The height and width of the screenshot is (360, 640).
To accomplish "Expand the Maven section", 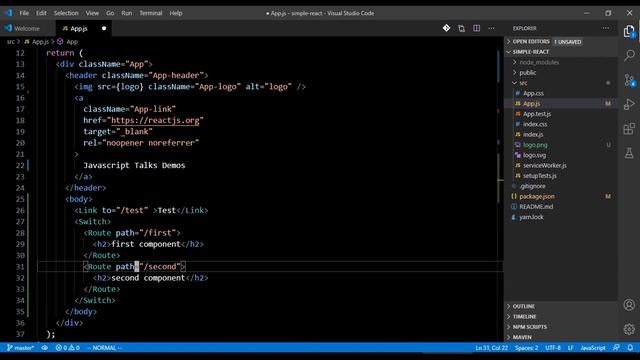I will pyautogui.click(x=522, y=337).
